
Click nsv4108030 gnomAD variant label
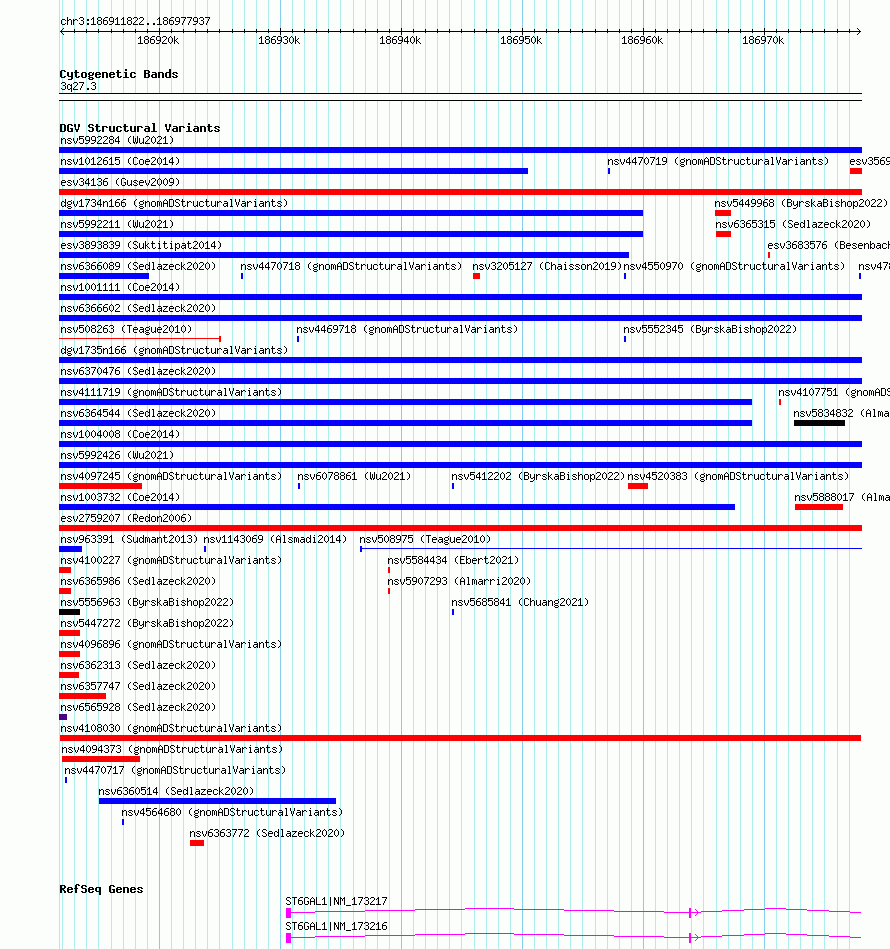pyautogui.click(x=171, y=728)
